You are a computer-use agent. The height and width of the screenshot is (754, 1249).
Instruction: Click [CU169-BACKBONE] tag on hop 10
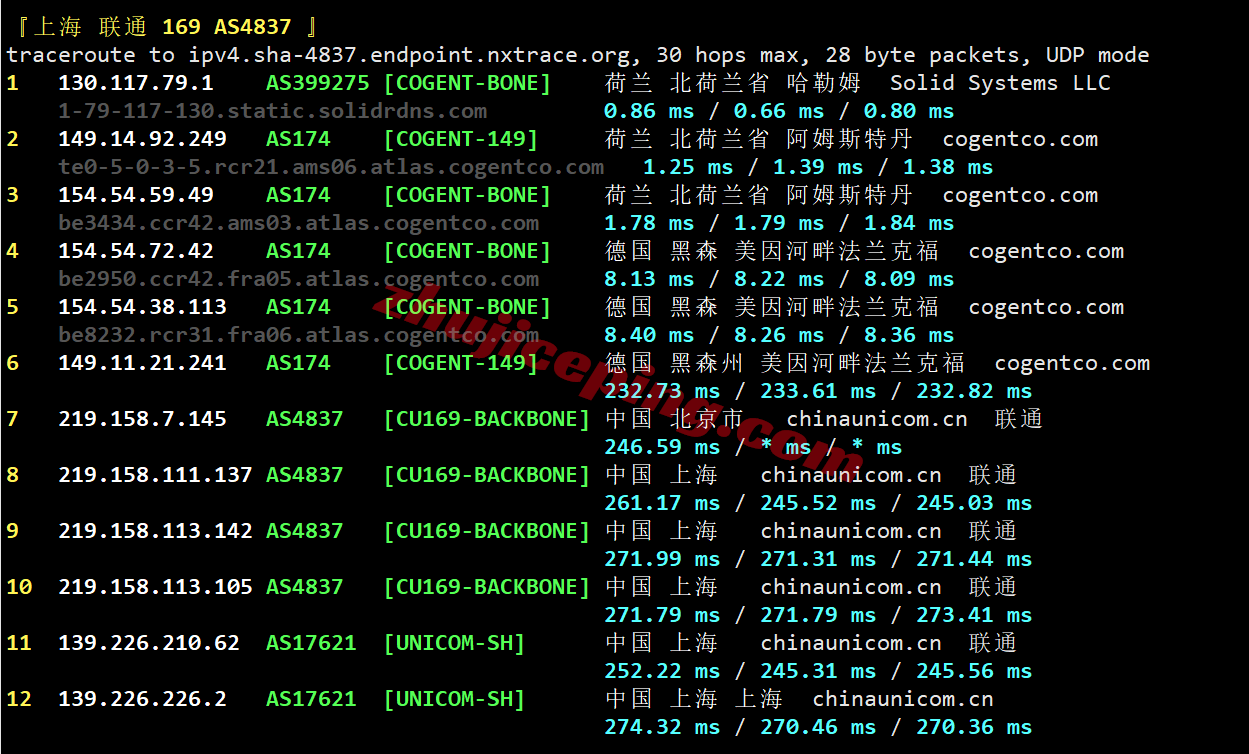[487, 587]
